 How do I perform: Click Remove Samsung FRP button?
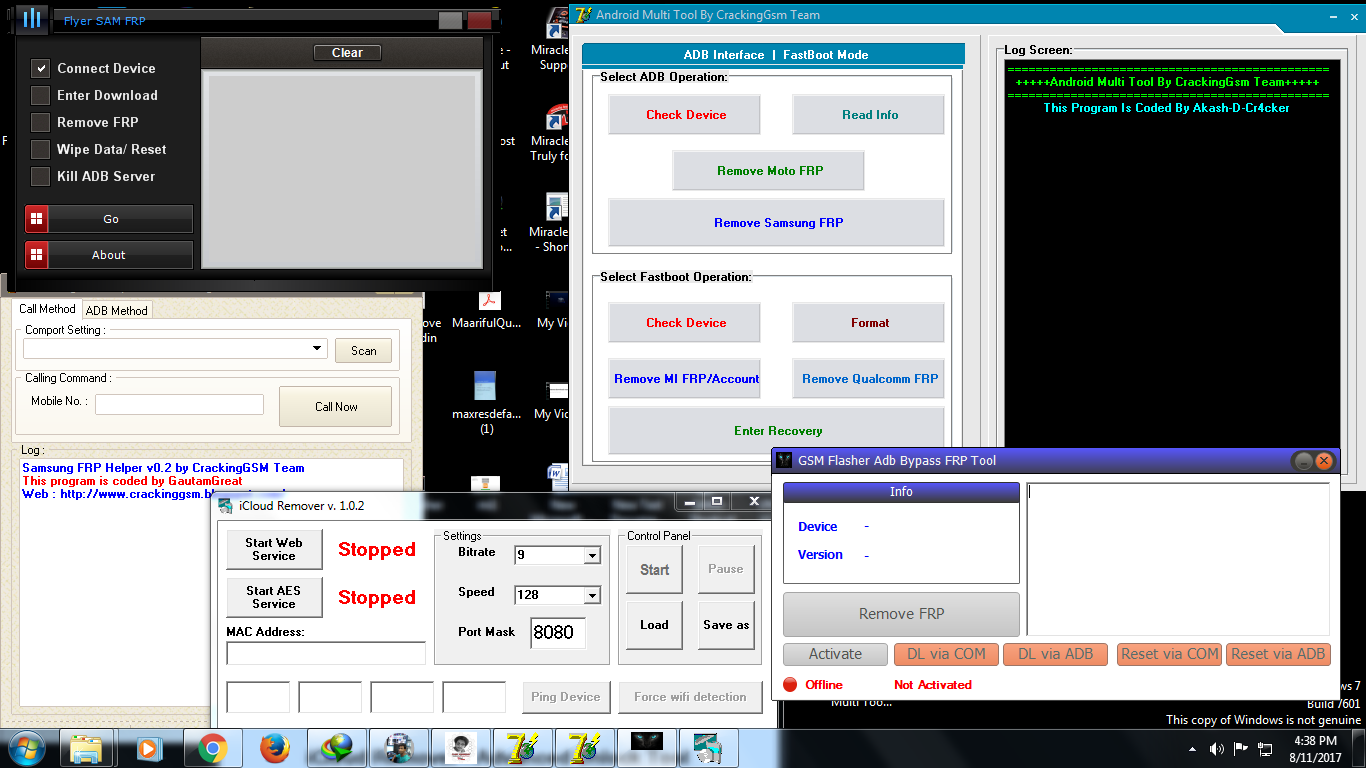point(777,223)
